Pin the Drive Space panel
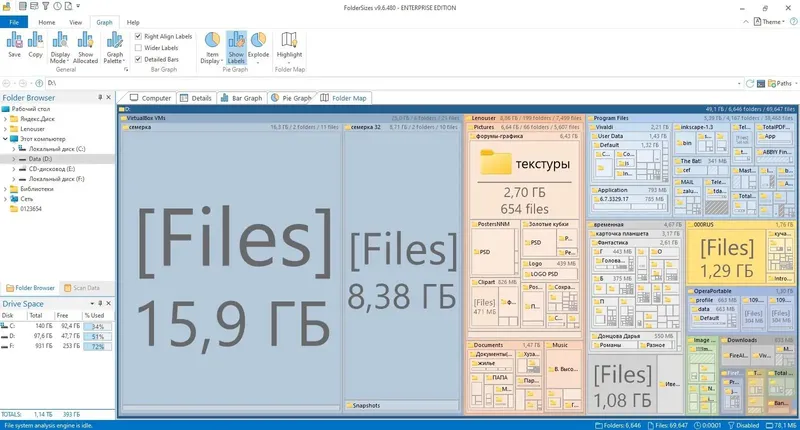 point(100,303)
